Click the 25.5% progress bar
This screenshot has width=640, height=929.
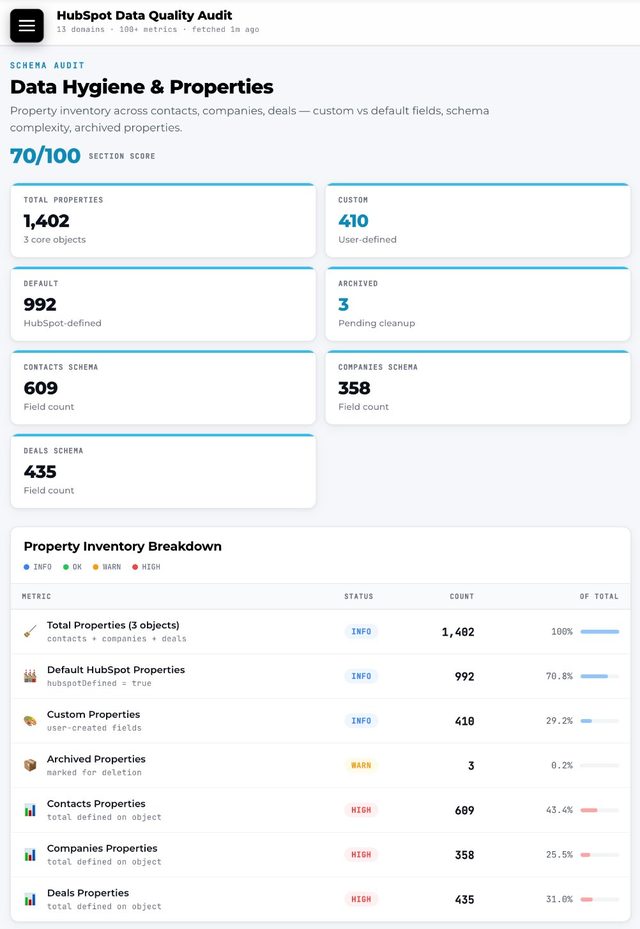point(600,854)
